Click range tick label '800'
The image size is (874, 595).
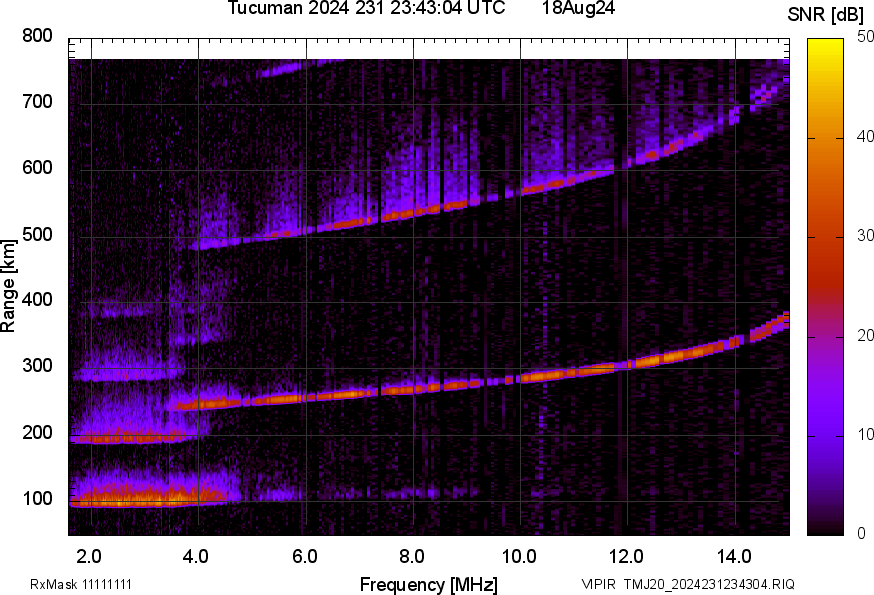[37, 36]
